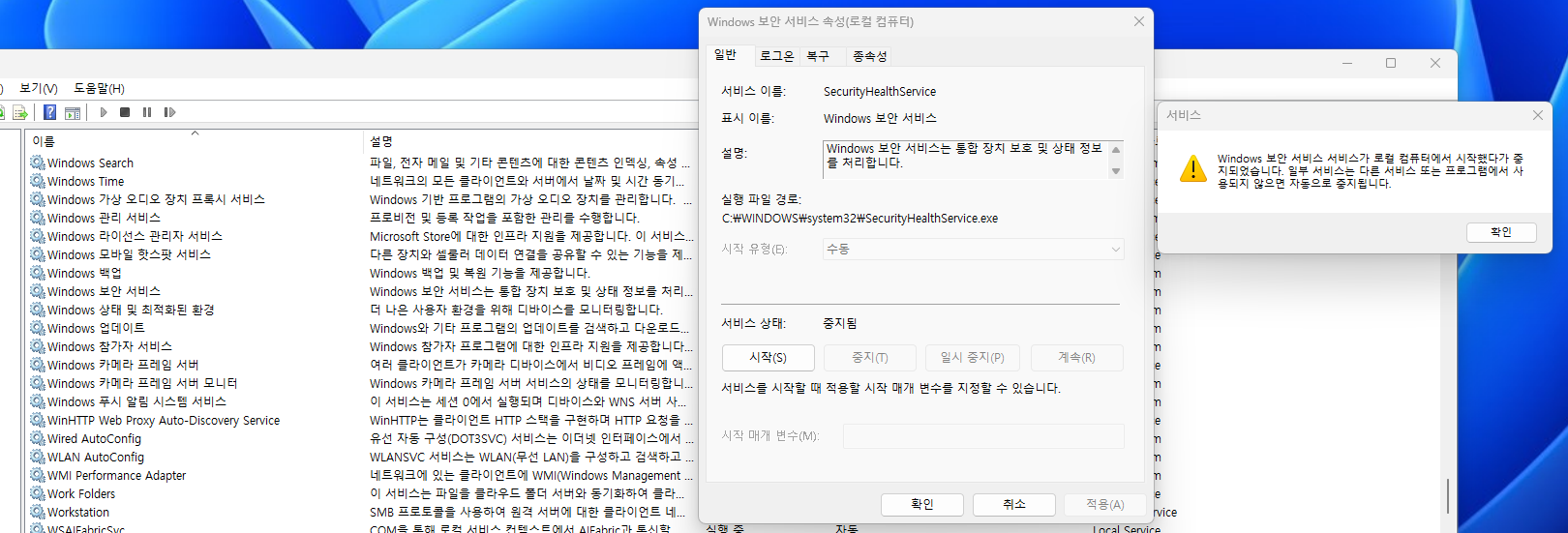1568x533 pixels.
Task: Maximize the Services window
Action: pos(1391,63)
